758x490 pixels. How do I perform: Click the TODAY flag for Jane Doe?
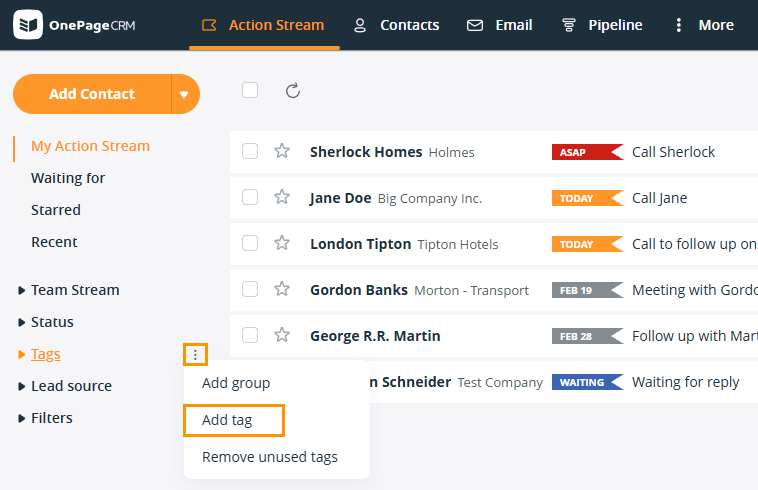tap(587, 198)
